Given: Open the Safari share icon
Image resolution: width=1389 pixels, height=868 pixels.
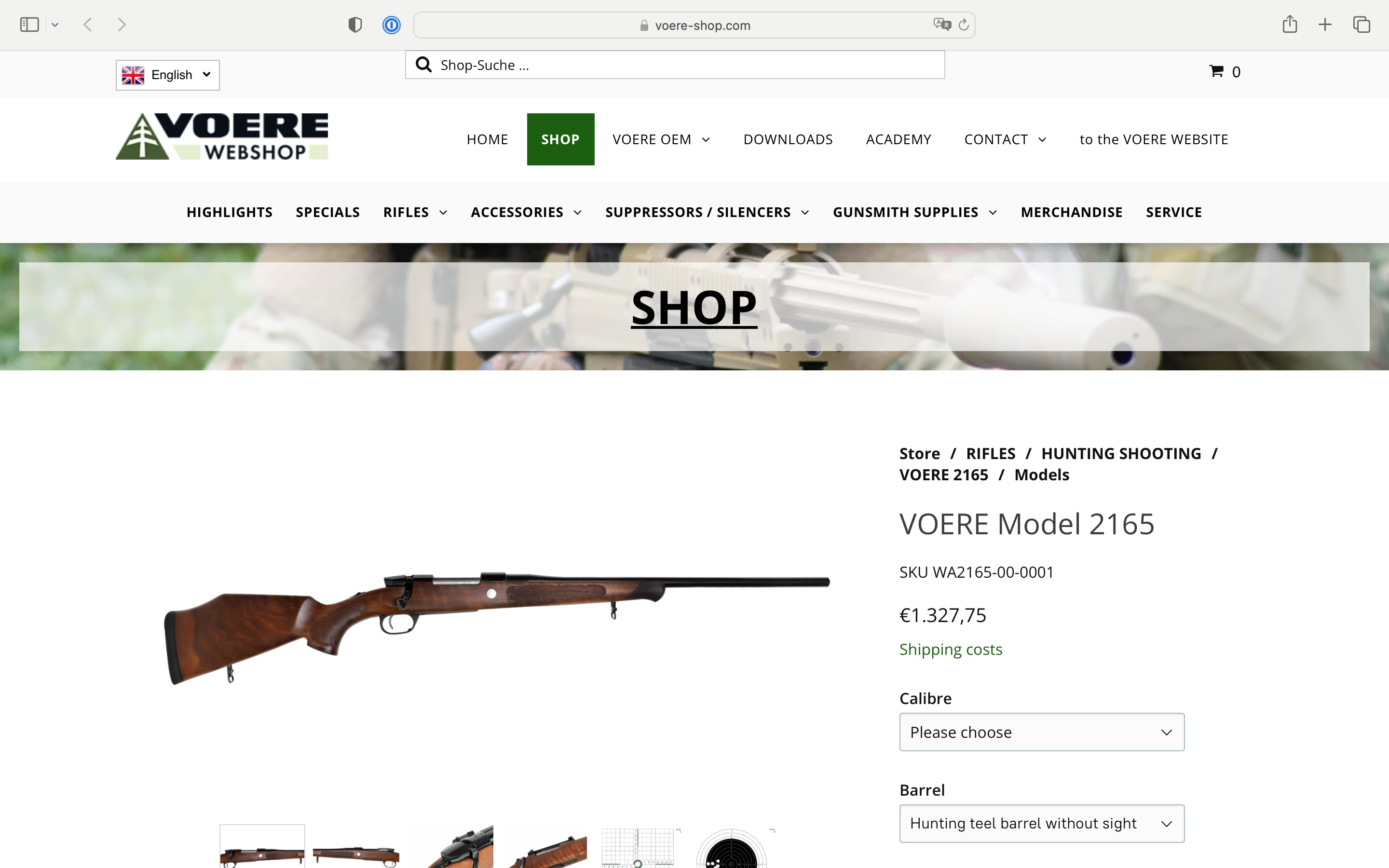Looking at the screenshot, I should (x=1290, y=24).
